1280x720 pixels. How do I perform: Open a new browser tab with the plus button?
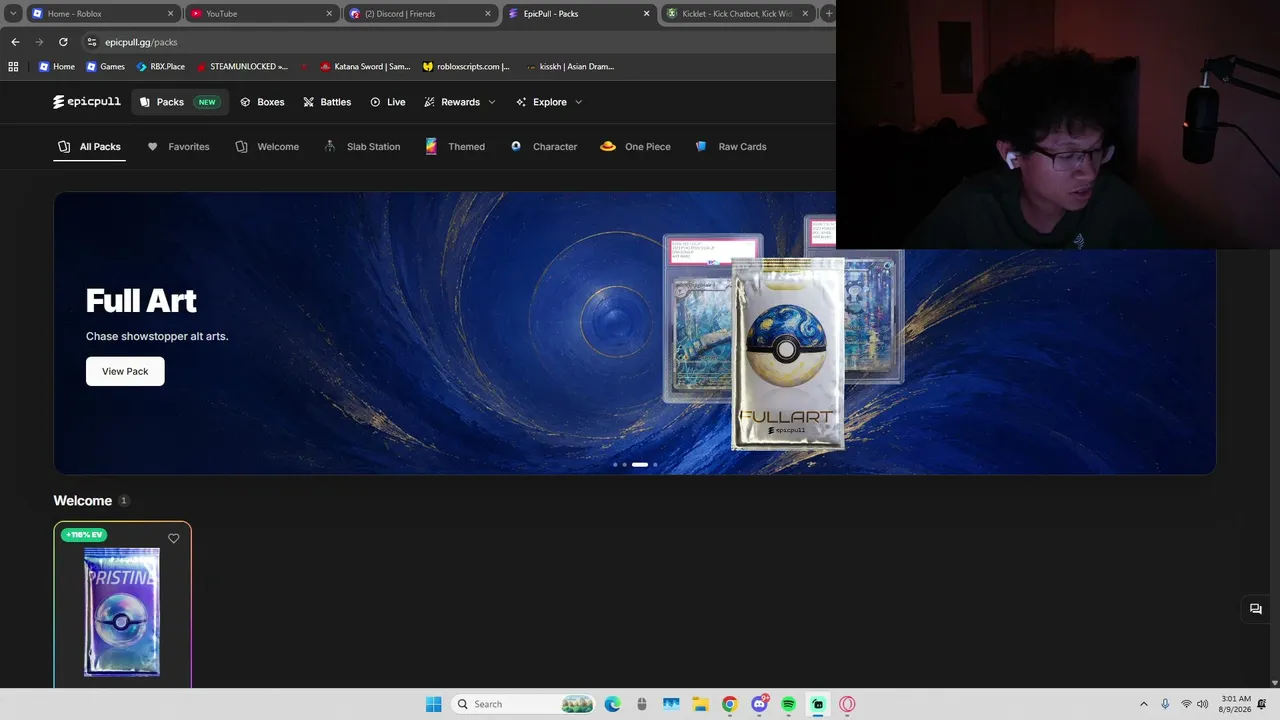(828, 14)
